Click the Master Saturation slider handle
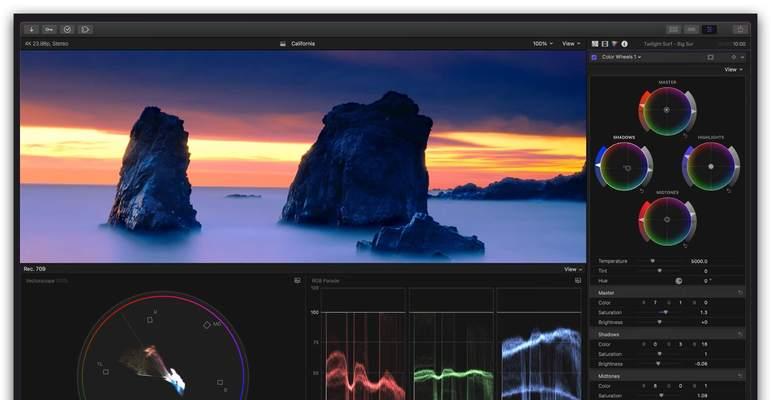This screenshot has width=771, height=400. click(666, 312)
